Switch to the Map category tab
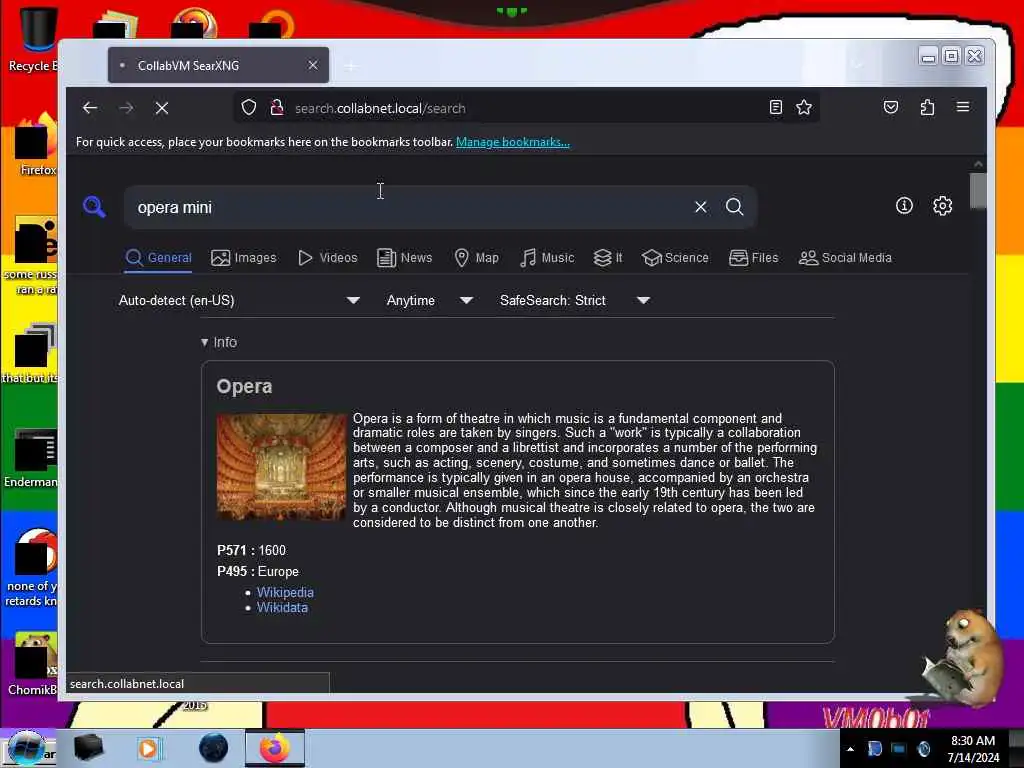The height and width of the screenshot is (768, 1024). coord(477,258)
